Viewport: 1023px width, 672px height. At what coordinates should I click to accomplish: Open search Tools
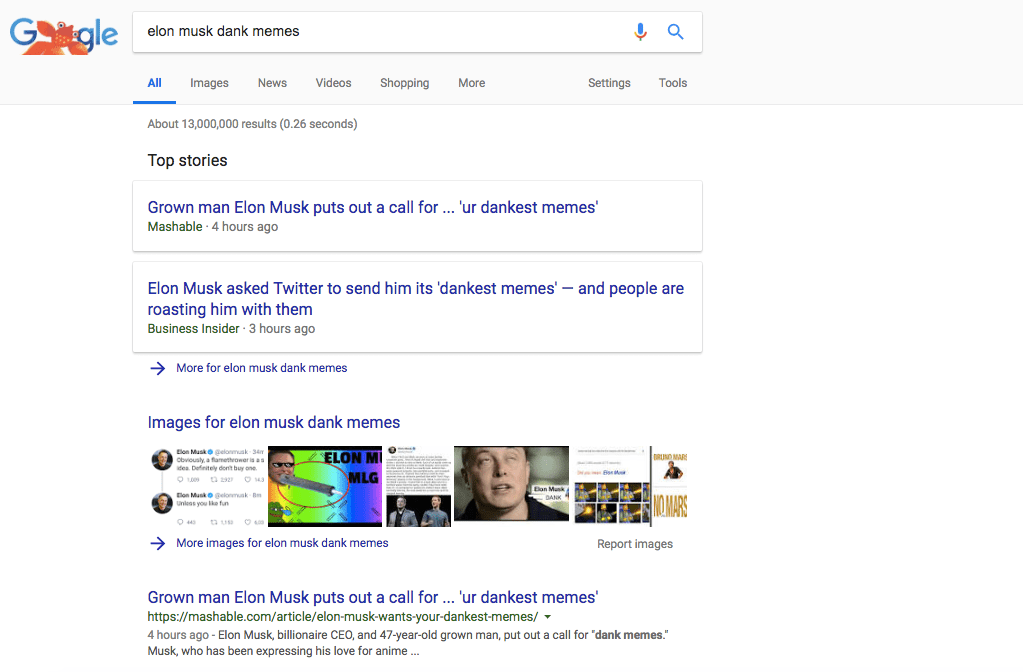click(x=673, y=83)
